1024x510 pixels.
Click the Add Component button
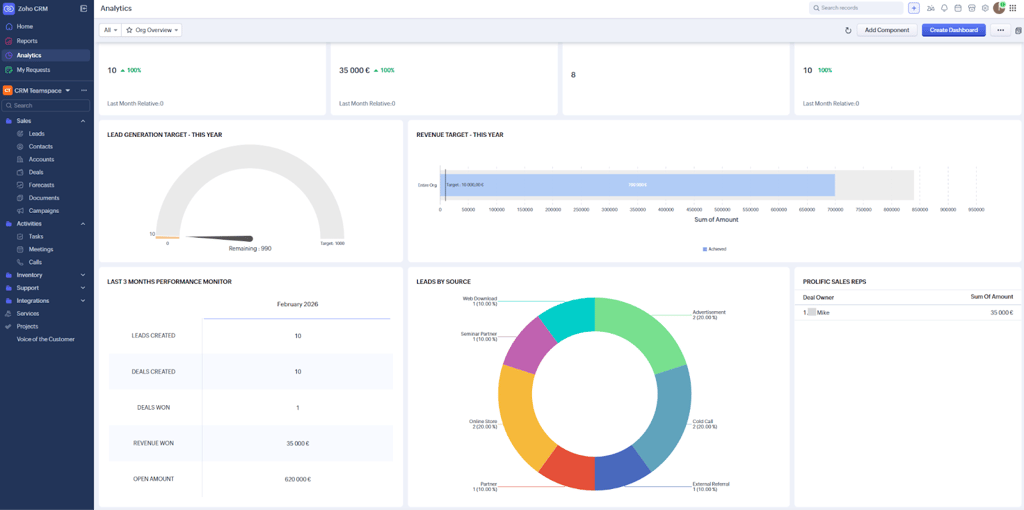[887, 30]
